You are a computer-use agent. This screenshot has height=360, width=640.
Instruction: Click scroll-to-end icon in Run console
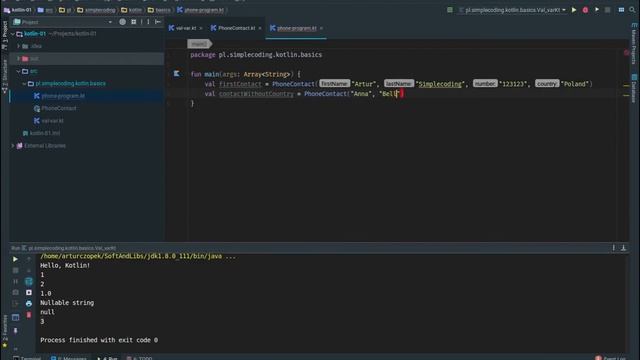pyautogui.click(x=29, y=293)
